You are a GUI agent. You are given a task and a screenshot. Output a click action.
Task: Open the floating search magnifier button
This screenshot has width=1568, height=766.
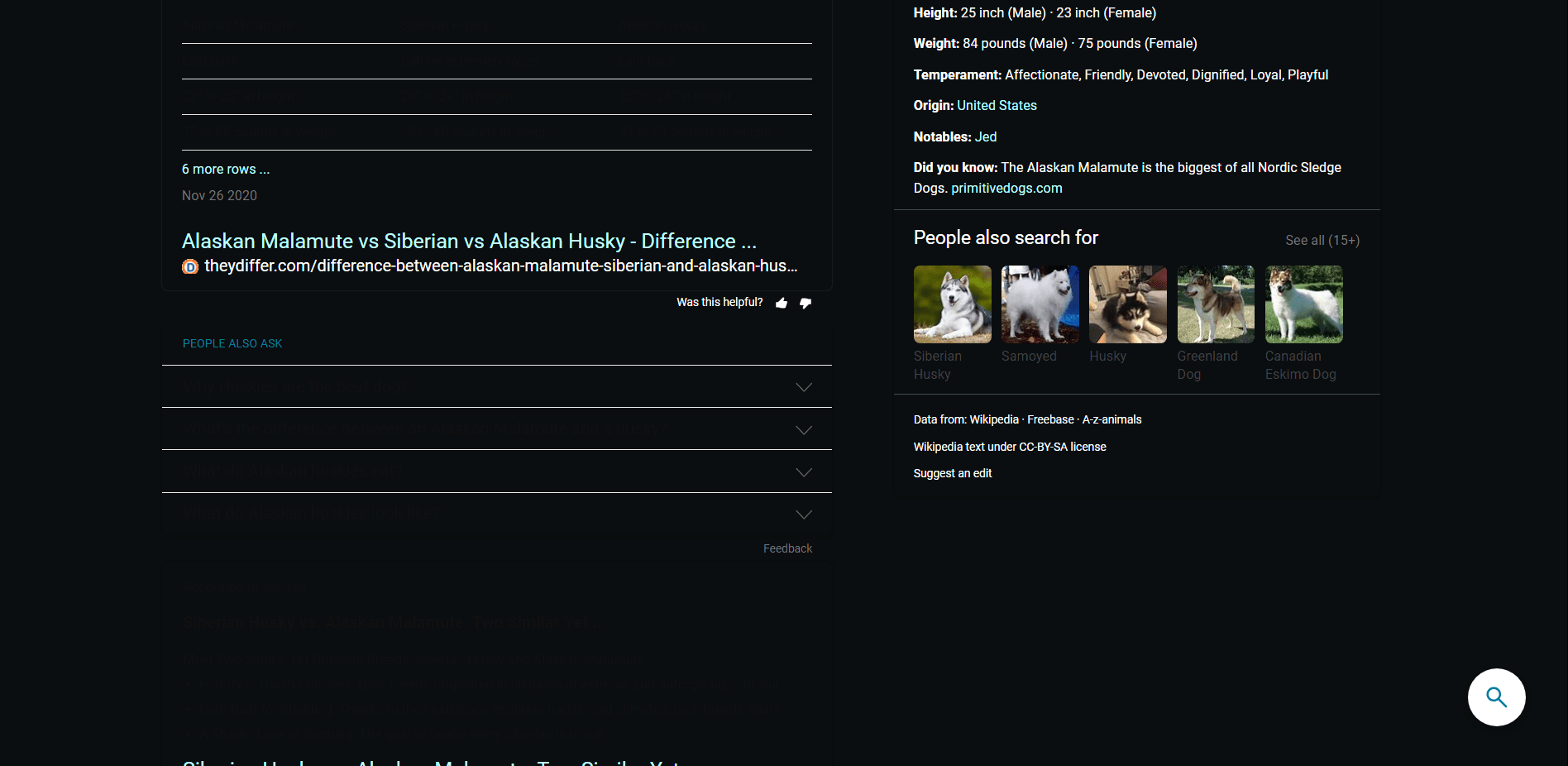tap(1496, 697)
